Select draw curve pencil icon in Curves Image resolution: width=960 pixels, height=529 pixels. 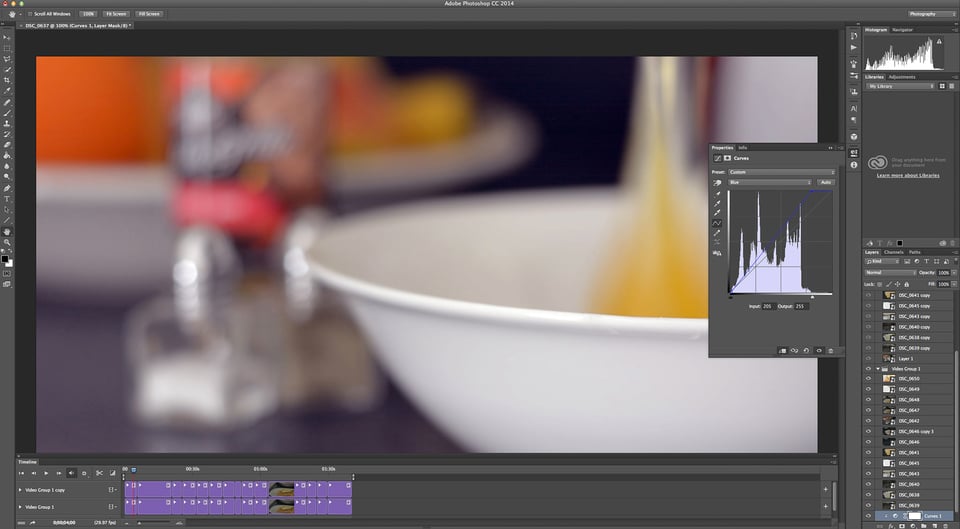click(717, 233)
